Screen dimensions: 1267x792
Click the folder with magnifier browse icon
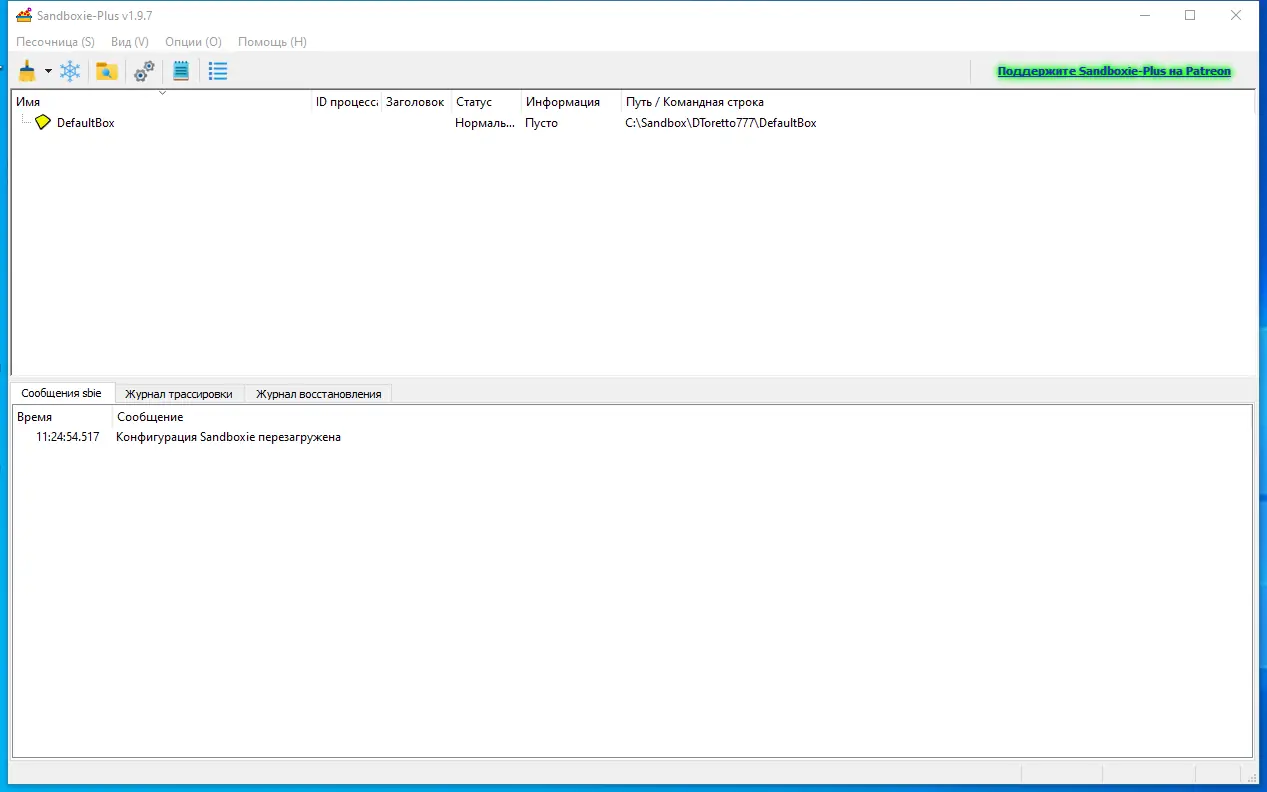pyautogui.click(x=107, y=71)
